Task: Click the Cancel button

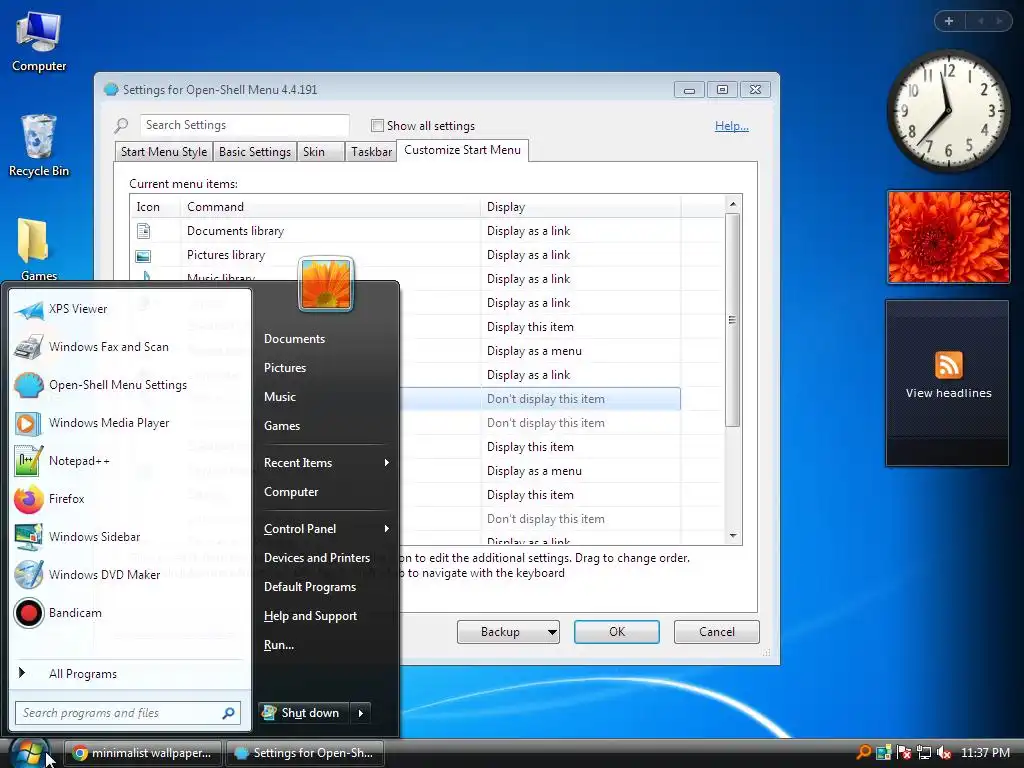Action: [716, 632]
